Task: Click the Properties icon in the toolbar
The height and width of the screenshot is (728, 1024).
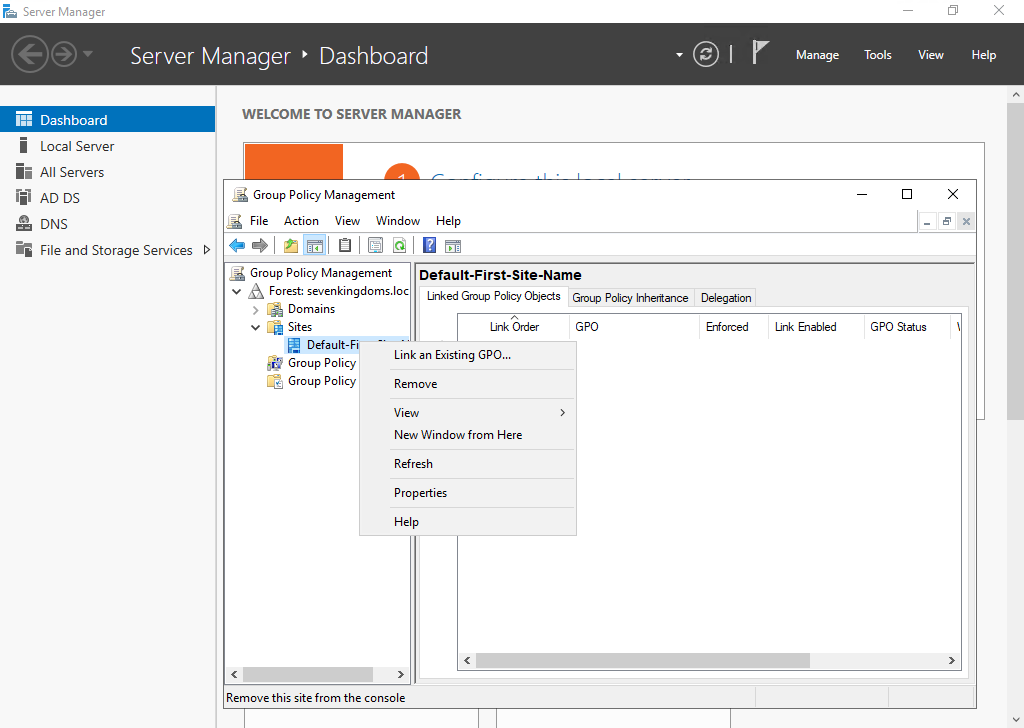Action: click(345, 246)
